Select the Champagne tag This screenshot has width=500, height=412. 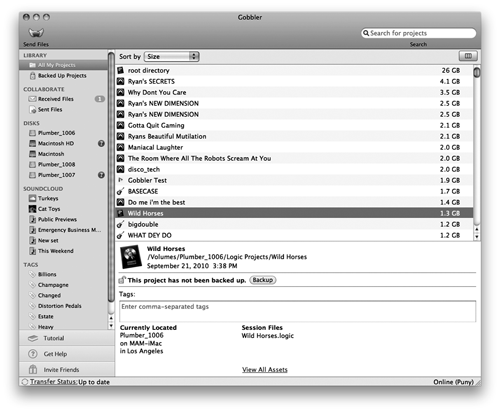(x=63, y=285)
